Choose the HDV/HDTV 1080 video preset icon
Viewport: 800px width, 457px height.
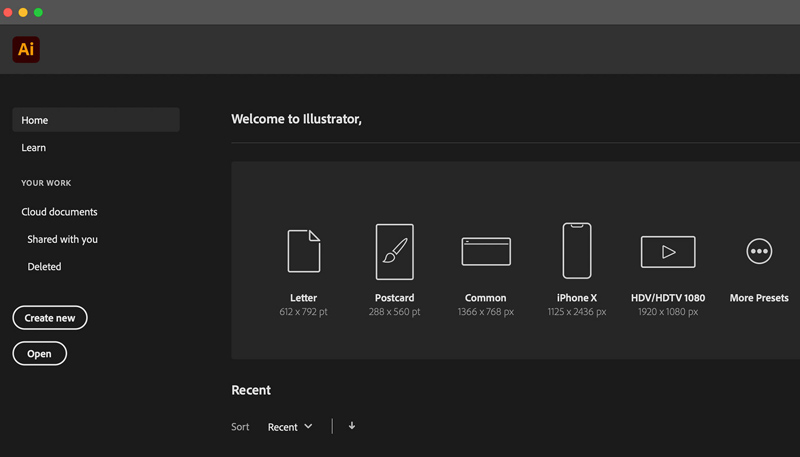pos(668,251)
